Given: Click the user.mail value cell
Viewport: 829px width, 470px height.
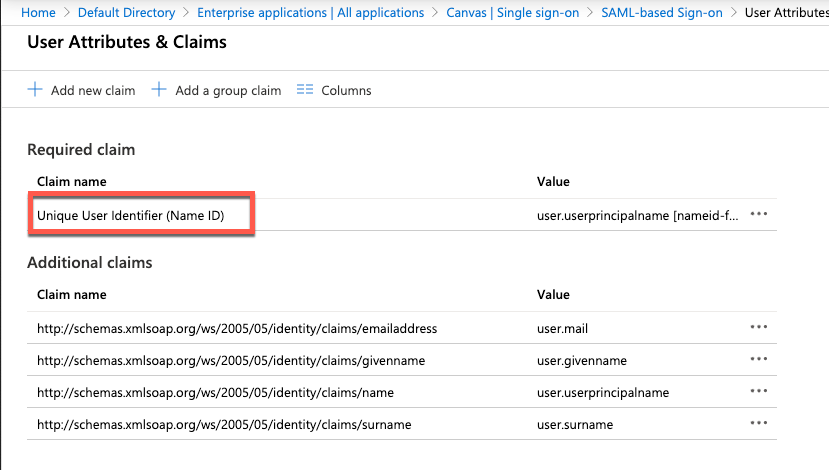Looking at the screenshot, I should 560,328.
